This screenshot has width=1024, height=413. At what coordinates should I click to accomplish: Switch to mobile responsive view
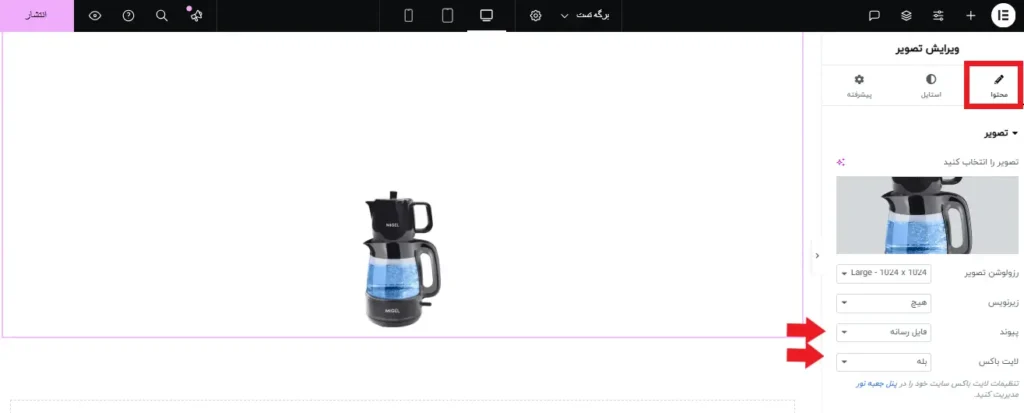coord(409,16)
